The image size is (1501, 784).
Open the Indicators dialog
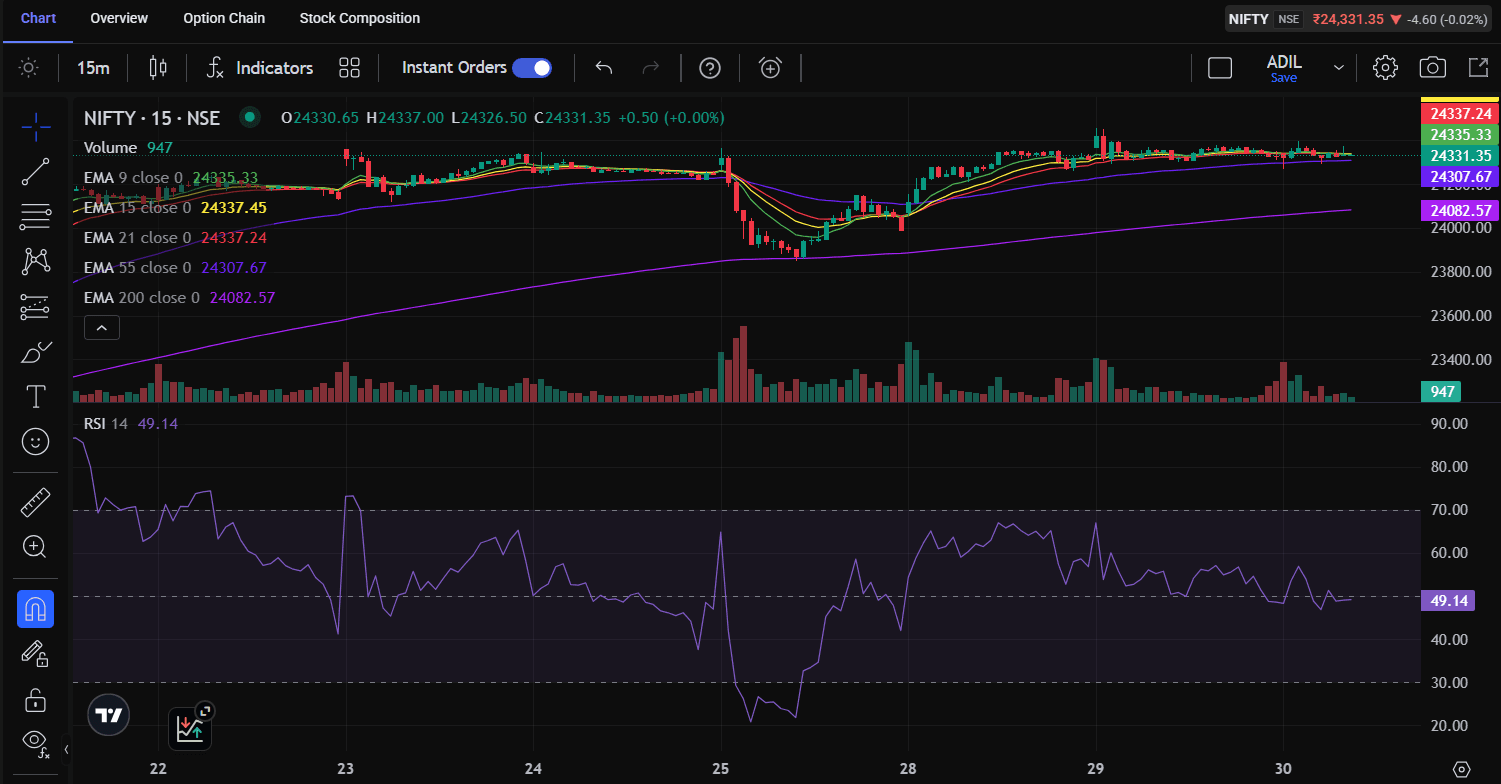click(260, 68)
